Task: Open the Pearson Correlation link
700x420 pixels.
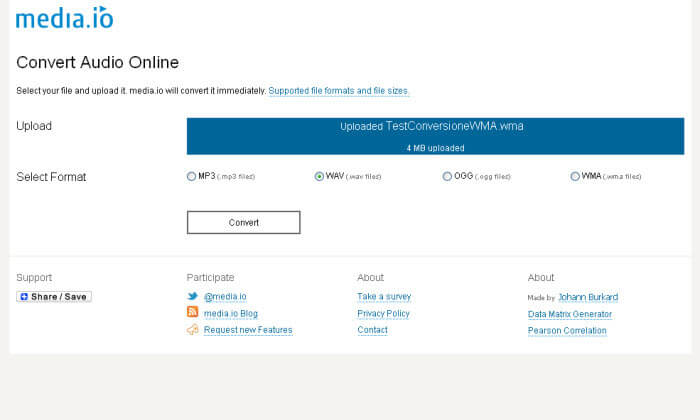Action: coord(567,331)
